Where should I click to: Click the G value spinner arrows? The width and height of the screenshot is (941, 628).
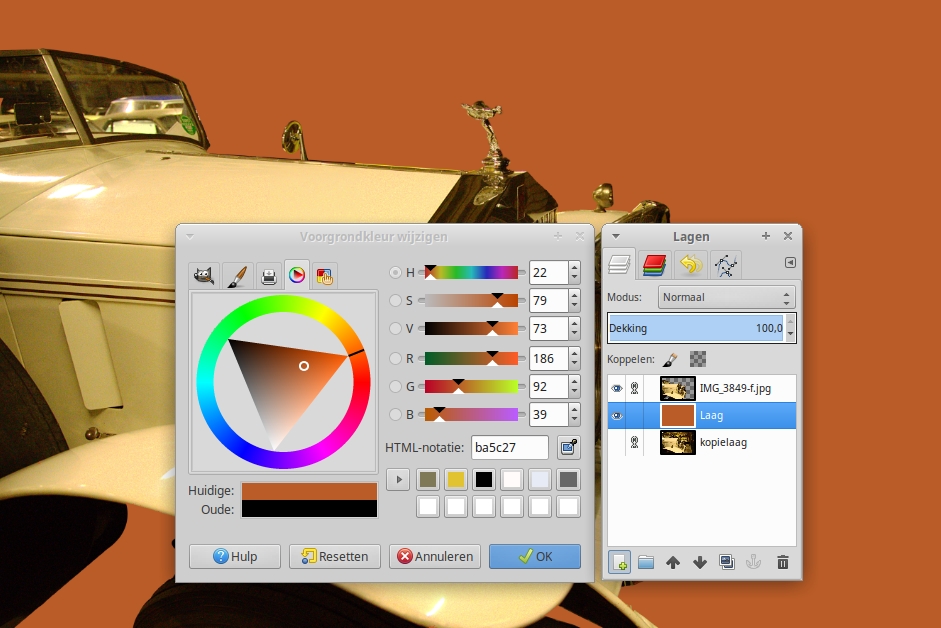574,387
